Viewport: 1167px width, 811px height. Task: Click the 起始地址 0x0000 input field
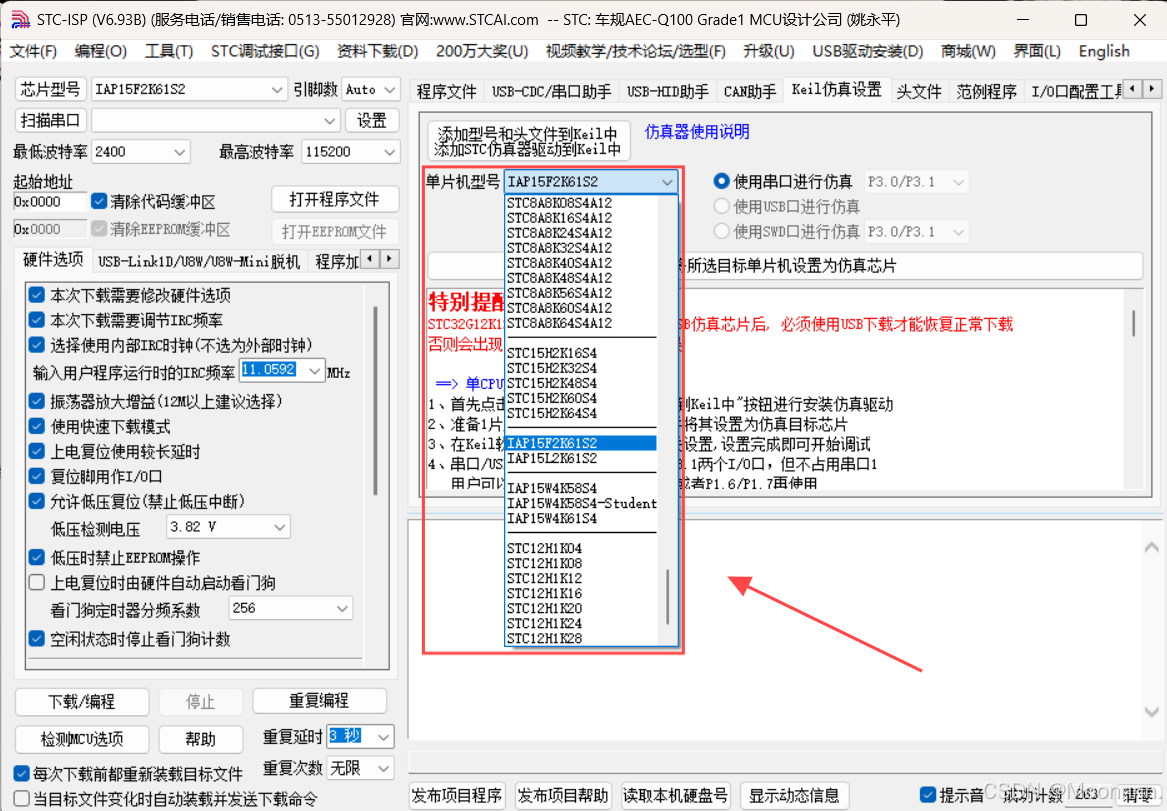pos(50,202)
